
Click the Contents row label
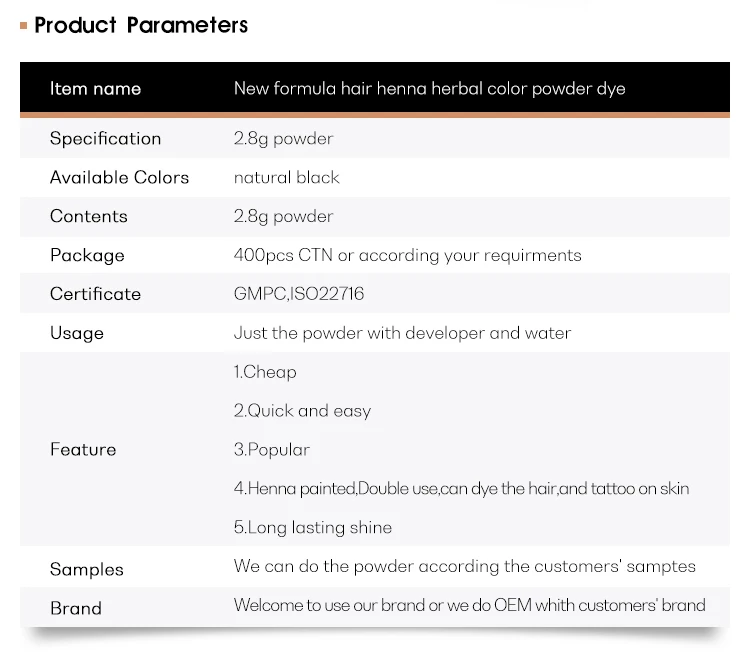(88, 217)
